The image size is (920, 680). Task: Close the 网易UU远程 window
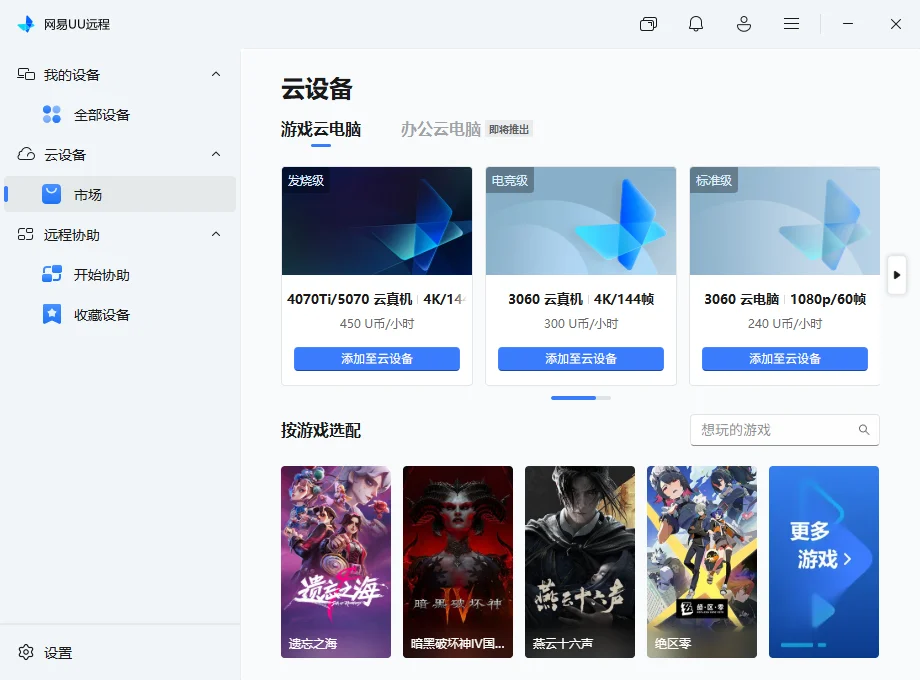point(895,24)
